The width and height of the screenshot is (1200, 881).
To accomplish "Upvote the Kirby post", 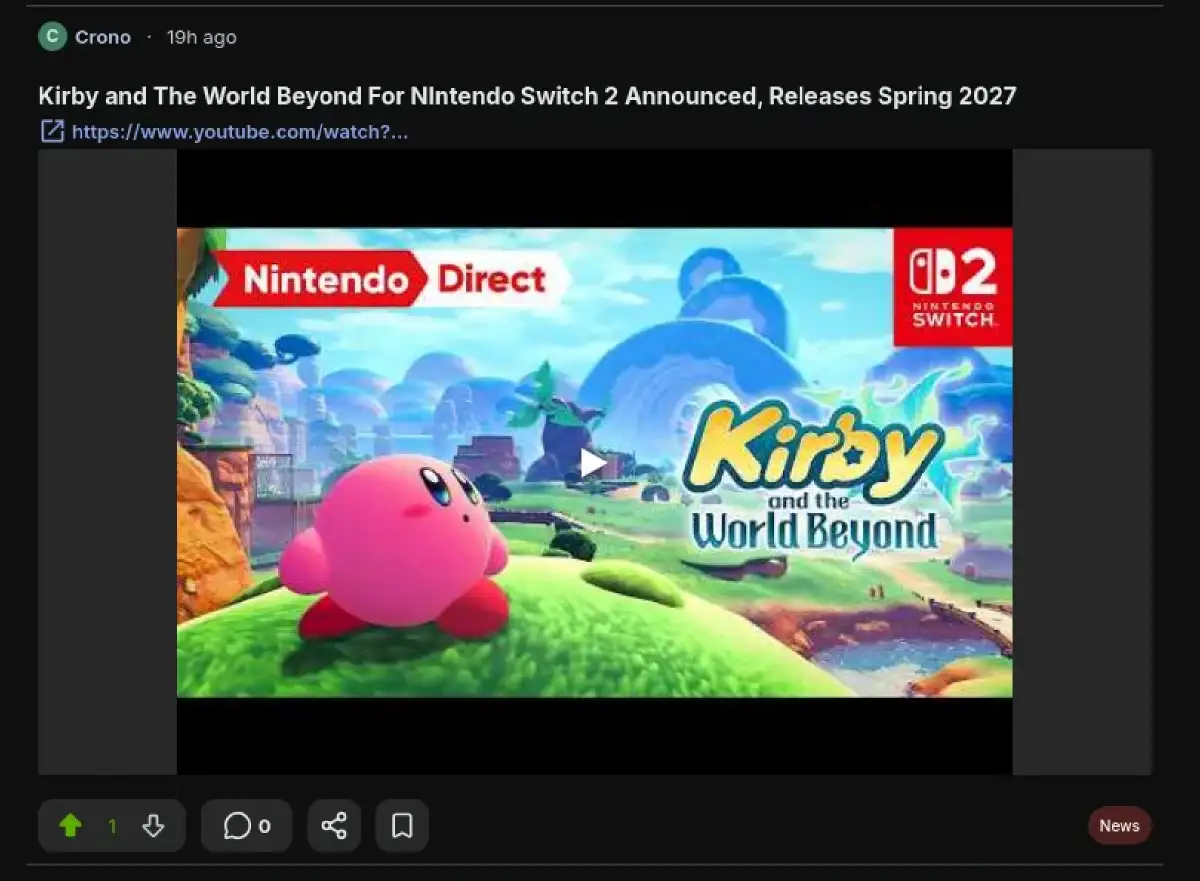I will point(70,826).
